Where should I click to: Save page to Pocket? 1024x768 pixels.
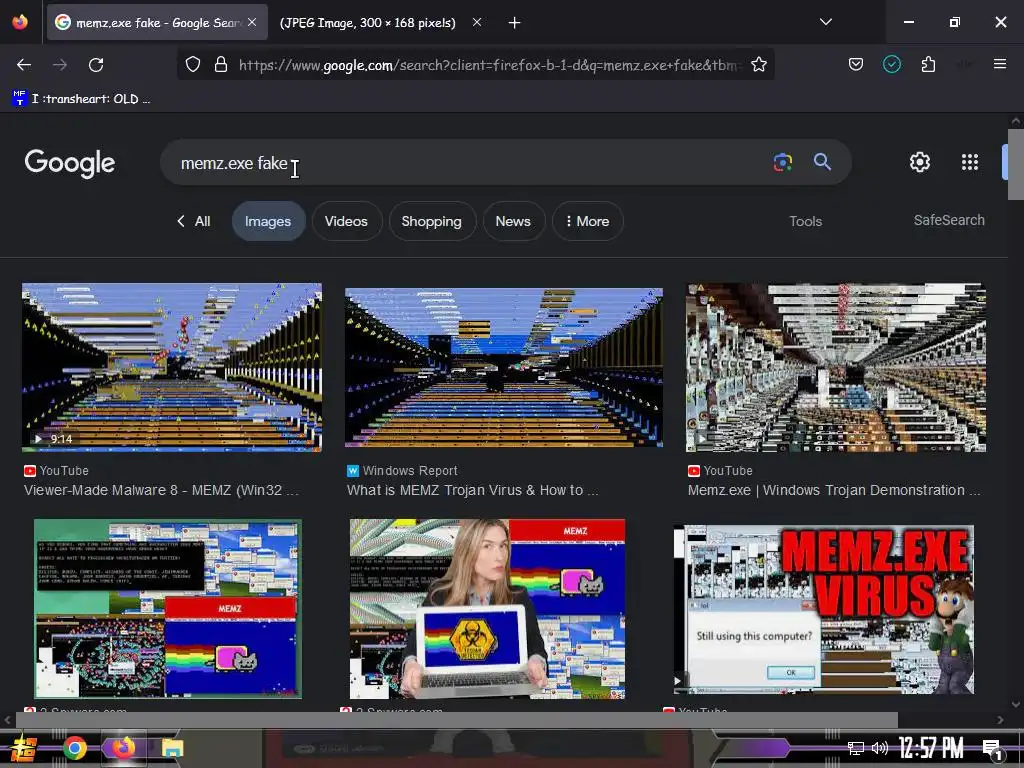tap(856, 65)
